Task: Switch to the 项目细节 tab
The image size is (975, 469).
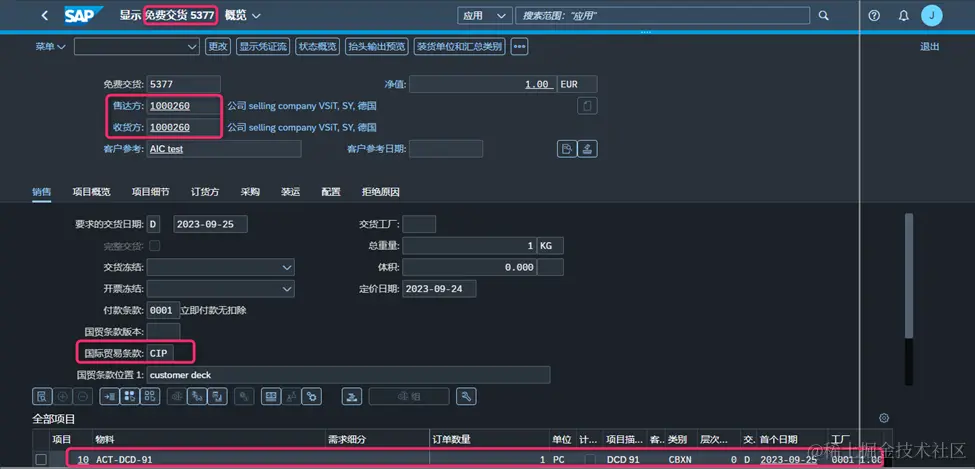Action: tap(150, 192)
